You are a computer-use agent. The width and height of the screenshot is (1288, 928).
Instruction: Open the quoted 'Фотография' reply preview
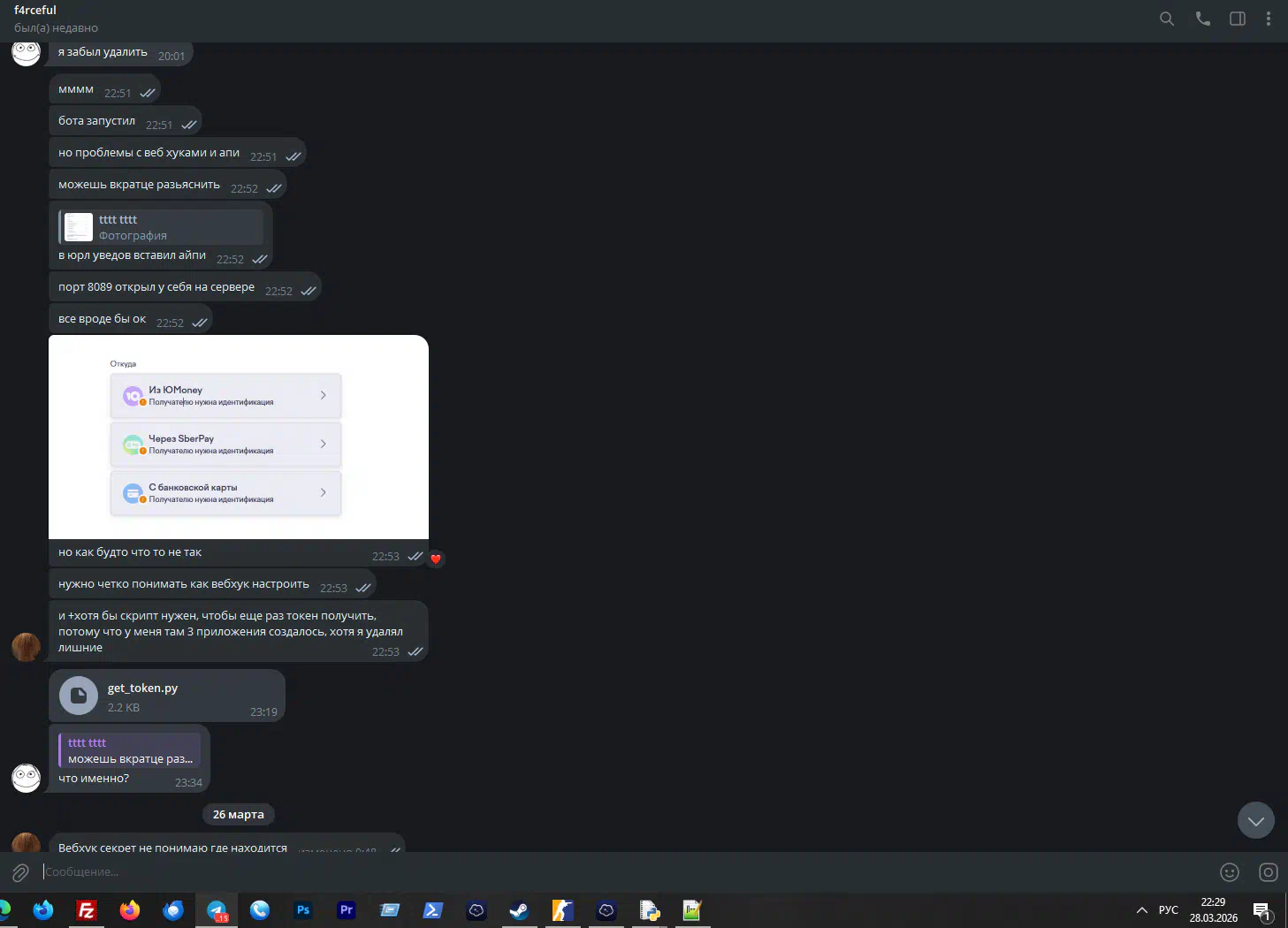162,227
